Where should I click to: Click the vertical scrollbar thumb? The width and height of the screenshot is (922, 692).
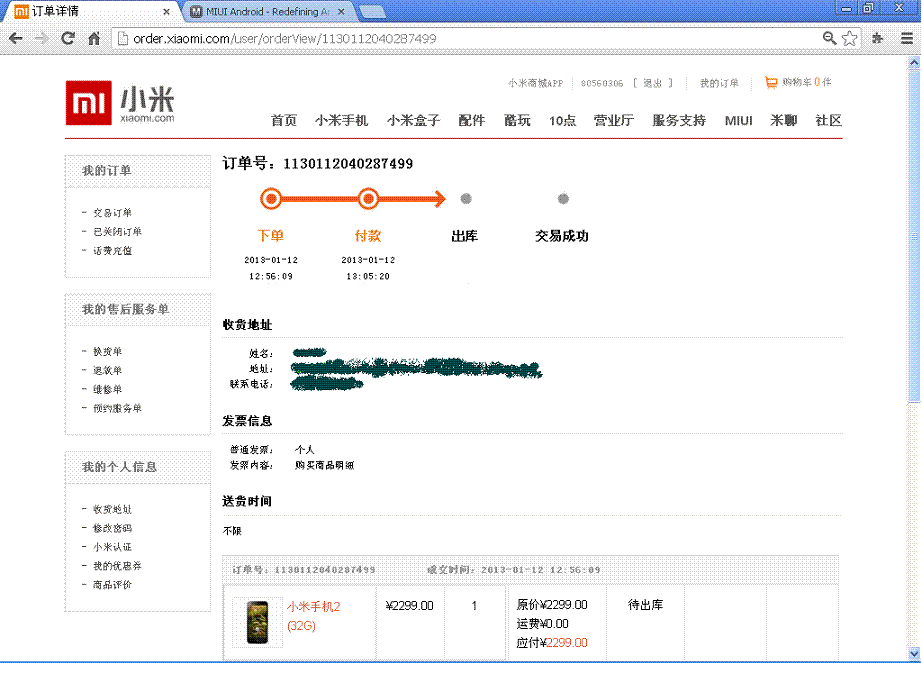(914, 235)
